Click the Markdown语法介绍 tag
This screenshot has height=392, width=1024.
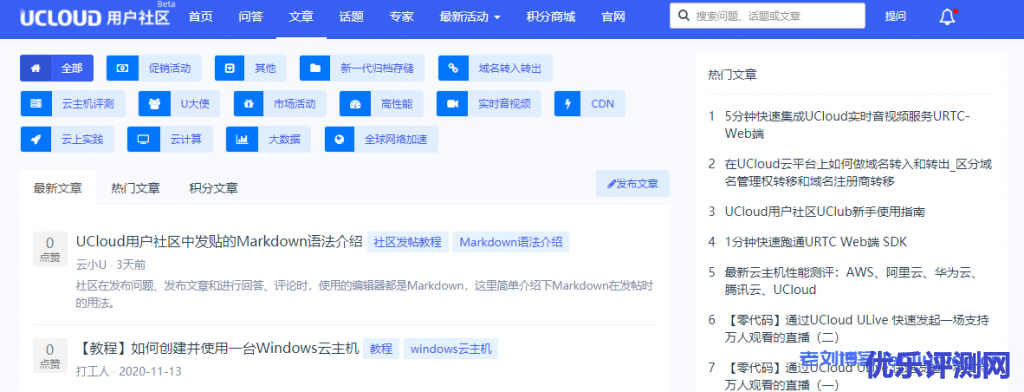[x=511, y=242]
